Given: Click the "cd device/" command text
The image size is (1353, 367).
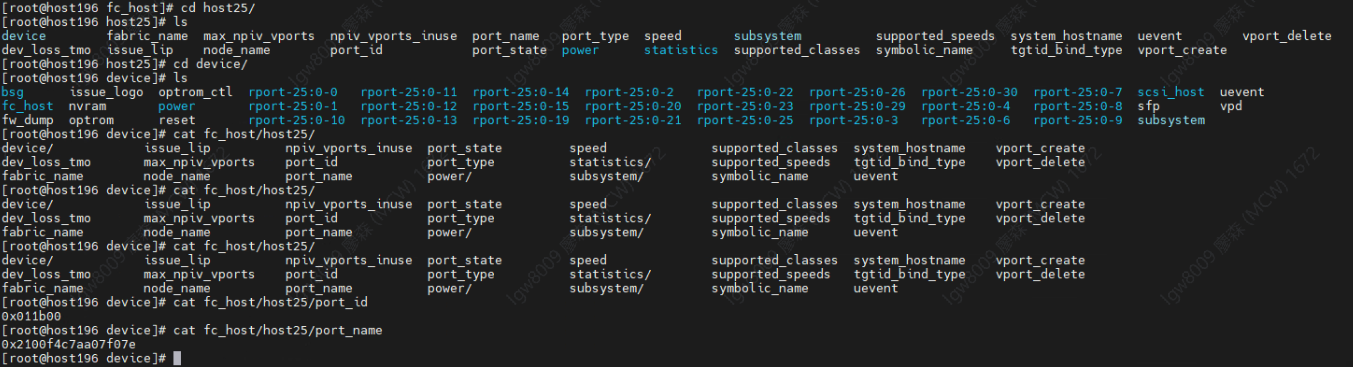Looking at the screenshot, I should tap(211, 64).
